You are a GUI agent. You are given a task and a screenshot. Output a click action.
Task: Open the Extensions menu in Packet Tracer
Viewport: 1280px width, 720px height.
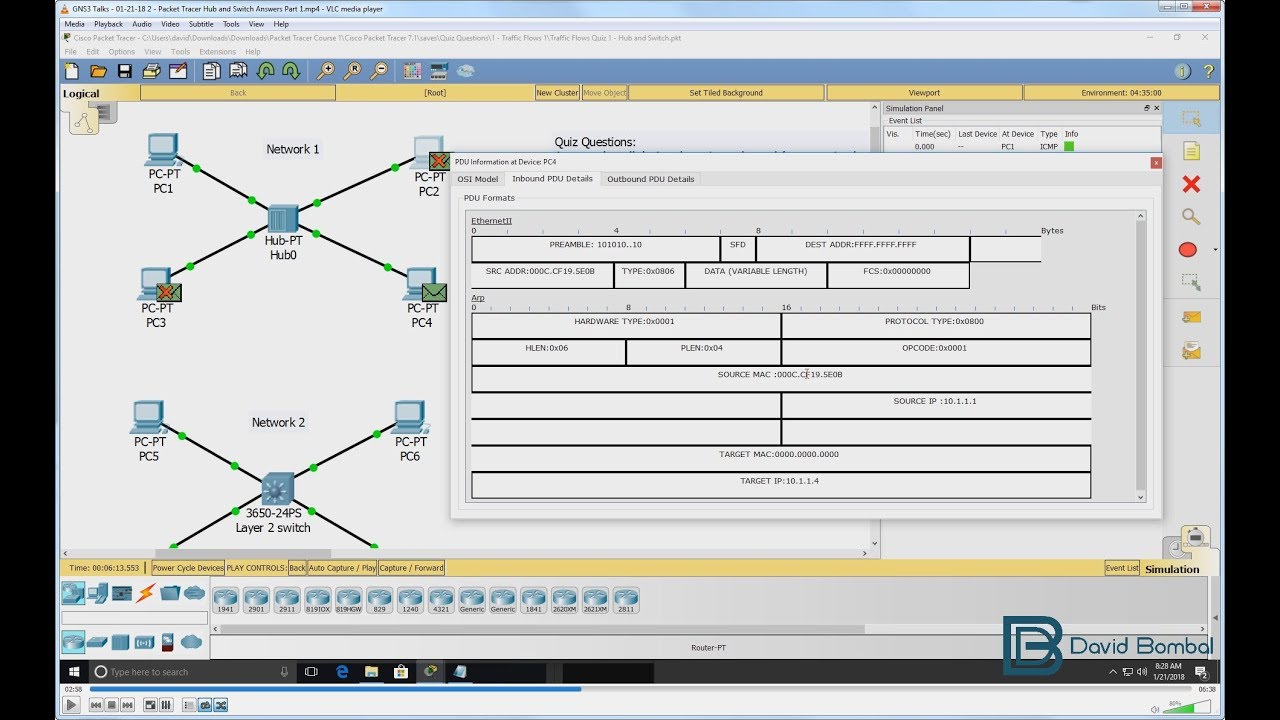click(217, 52)
